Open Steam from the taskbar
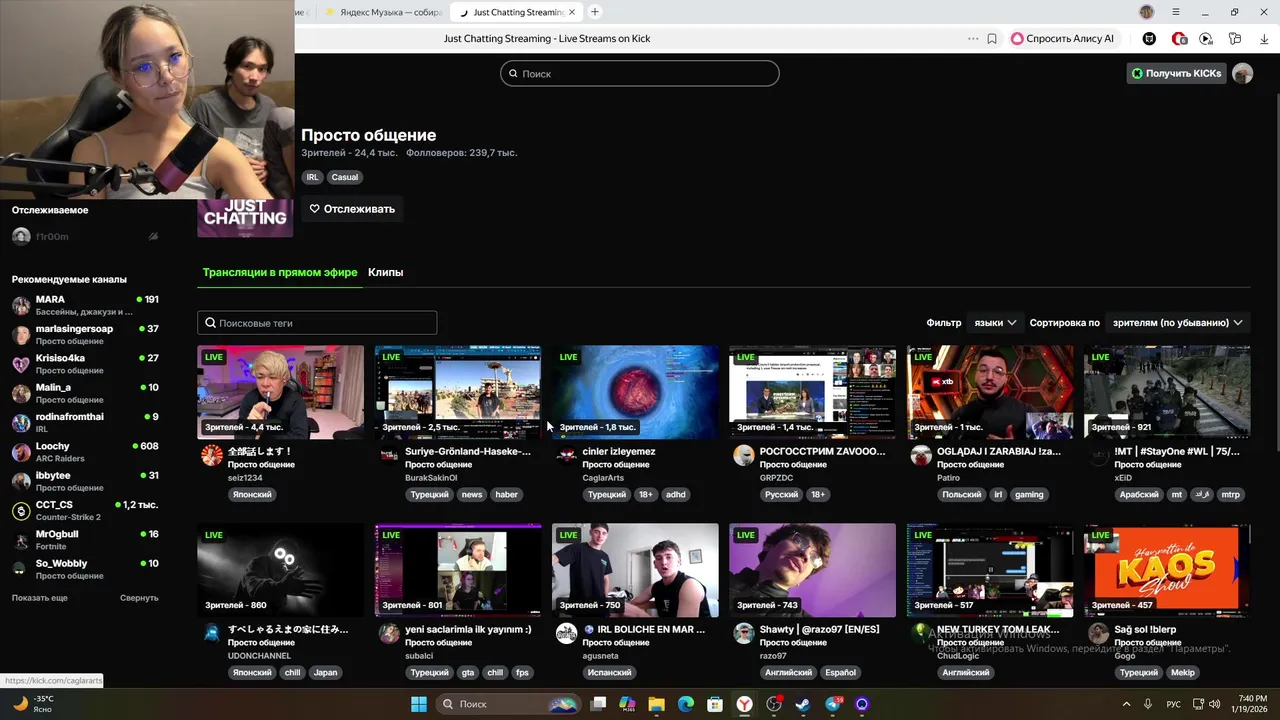This screenshot has height=720, width=1280. [x=803, y=704]
